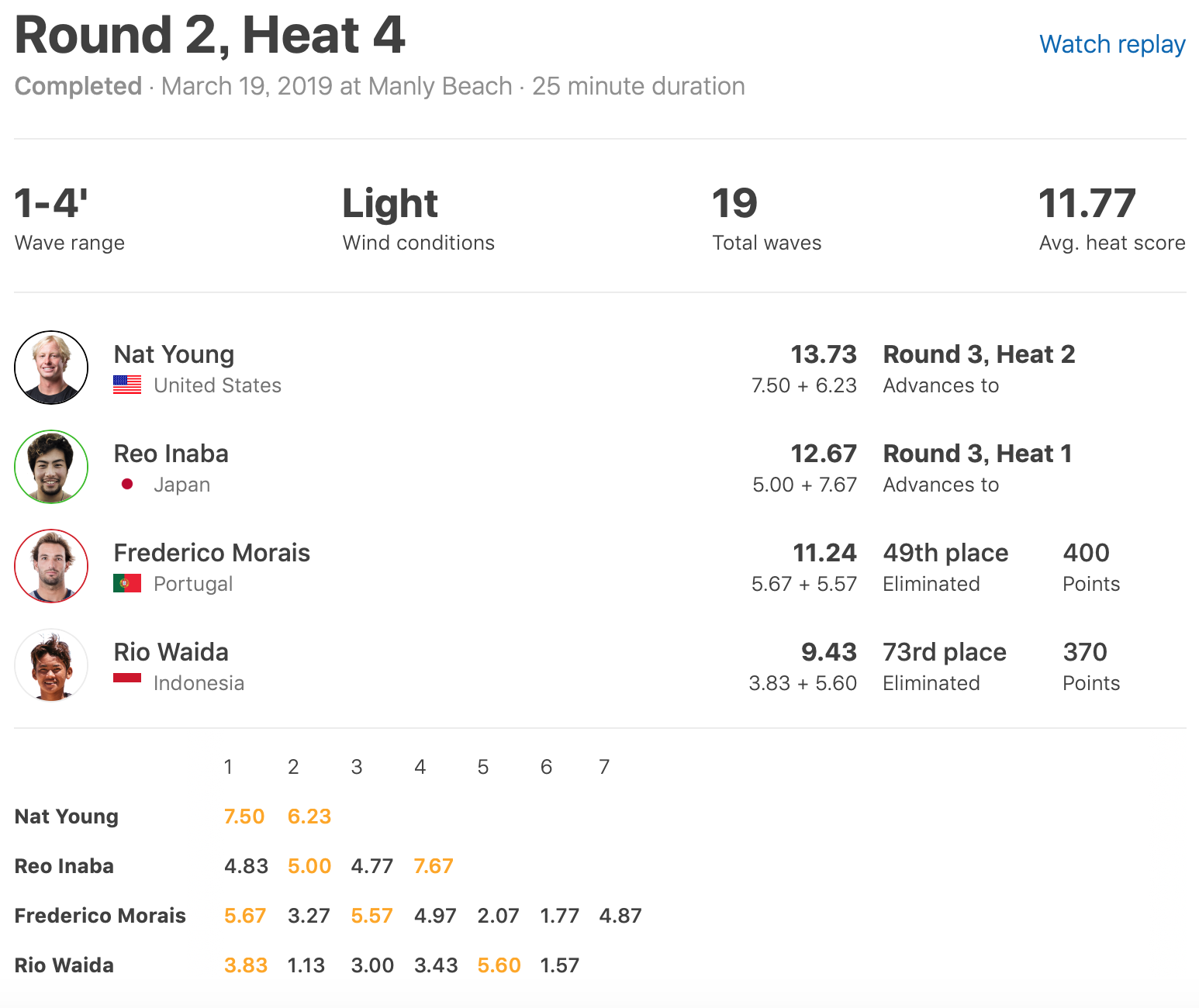
Task: Click the United States flag icon
Action: click(127, 385)
